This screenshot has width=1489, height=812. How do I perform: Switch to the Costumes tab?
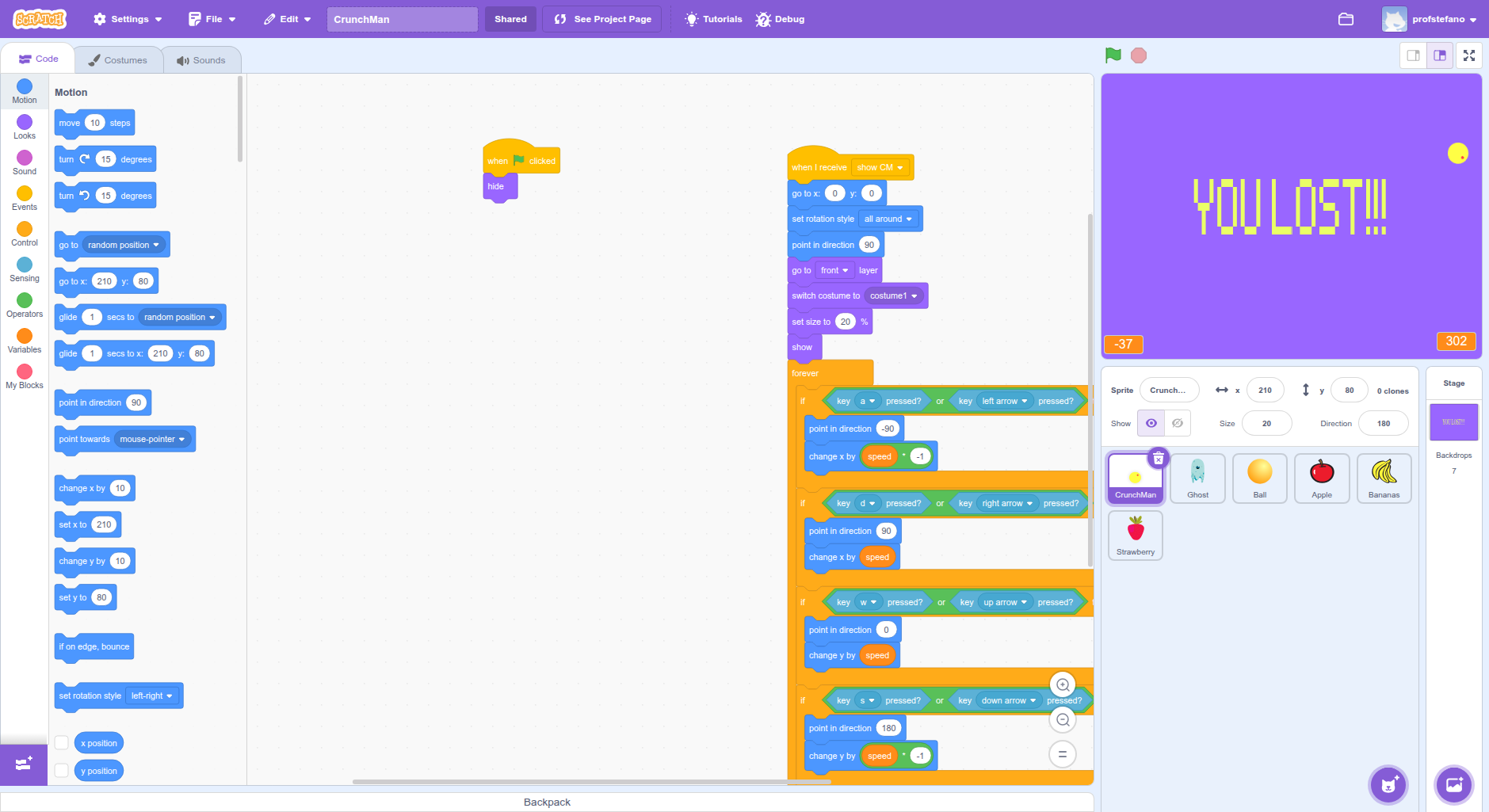click(x=118, y=60)
